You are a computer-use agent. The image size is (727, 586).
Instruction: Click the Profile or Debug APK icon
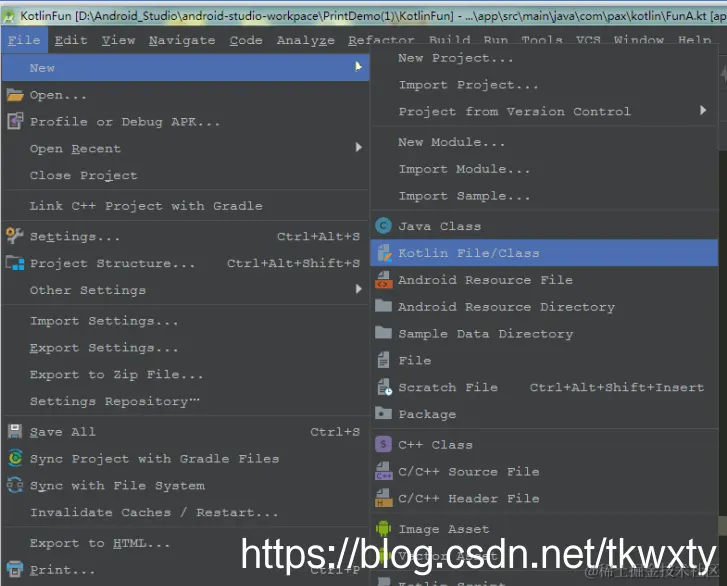coord(15,121)
